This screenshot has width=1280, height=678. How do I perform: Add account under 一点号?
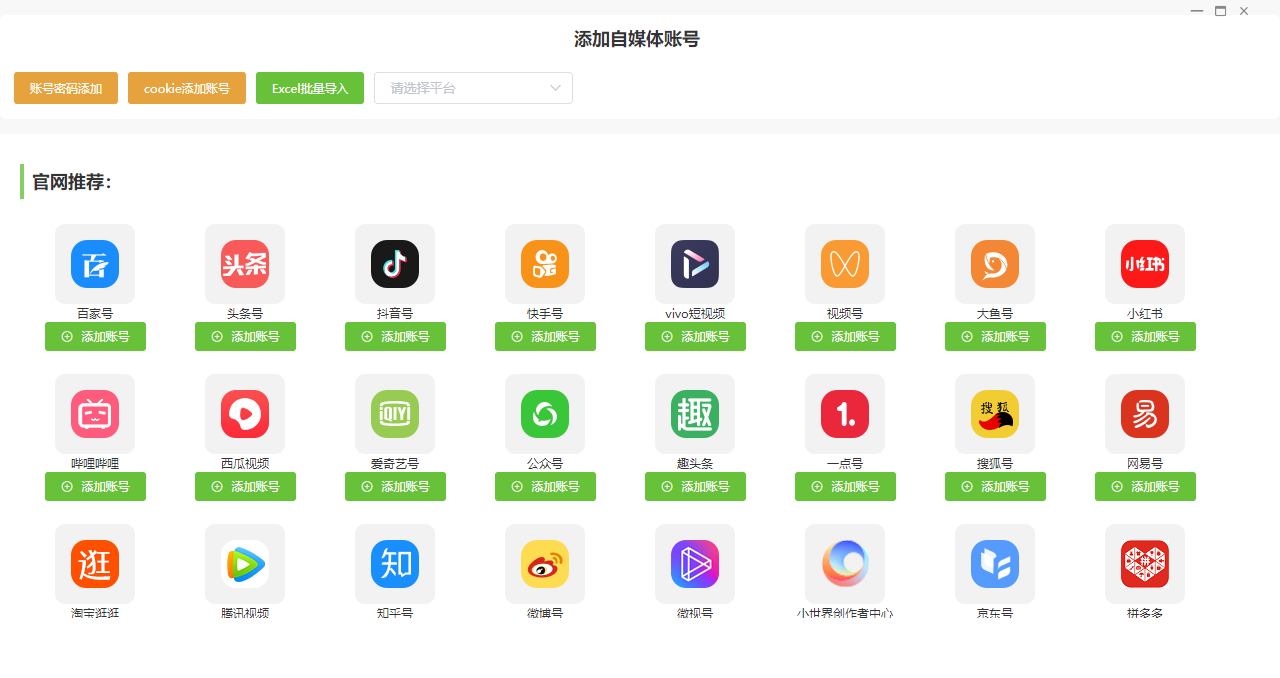point(845,487)
